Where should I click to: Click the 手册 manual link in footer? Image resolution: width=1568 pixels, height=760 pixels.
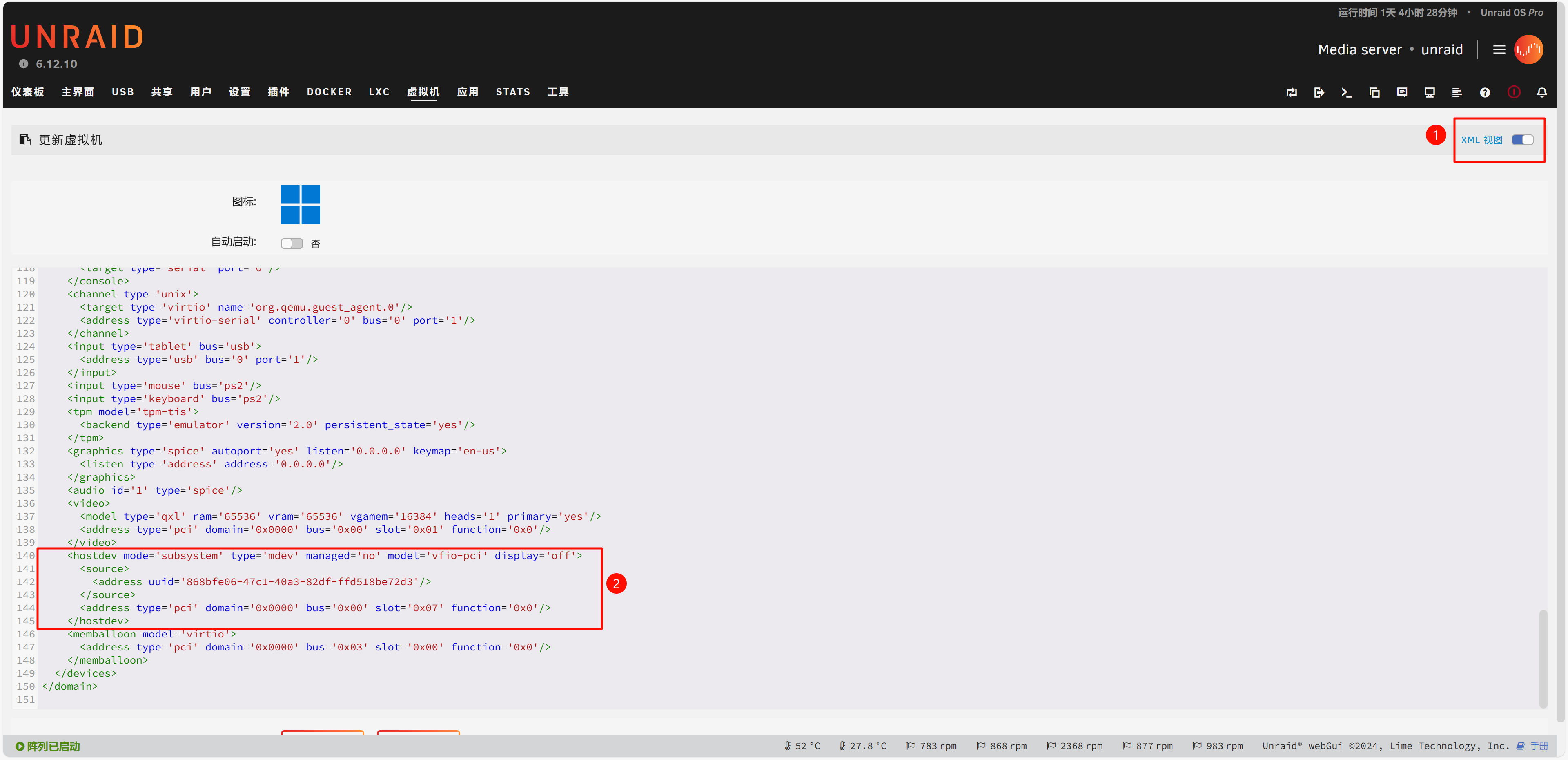coord(1538,746)
